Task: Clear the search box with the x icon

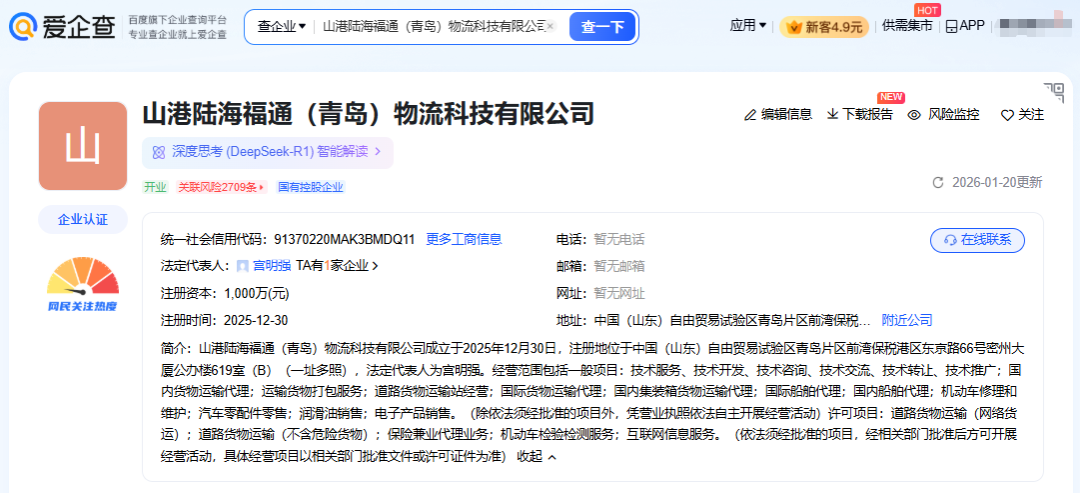Action: [550, 27]
